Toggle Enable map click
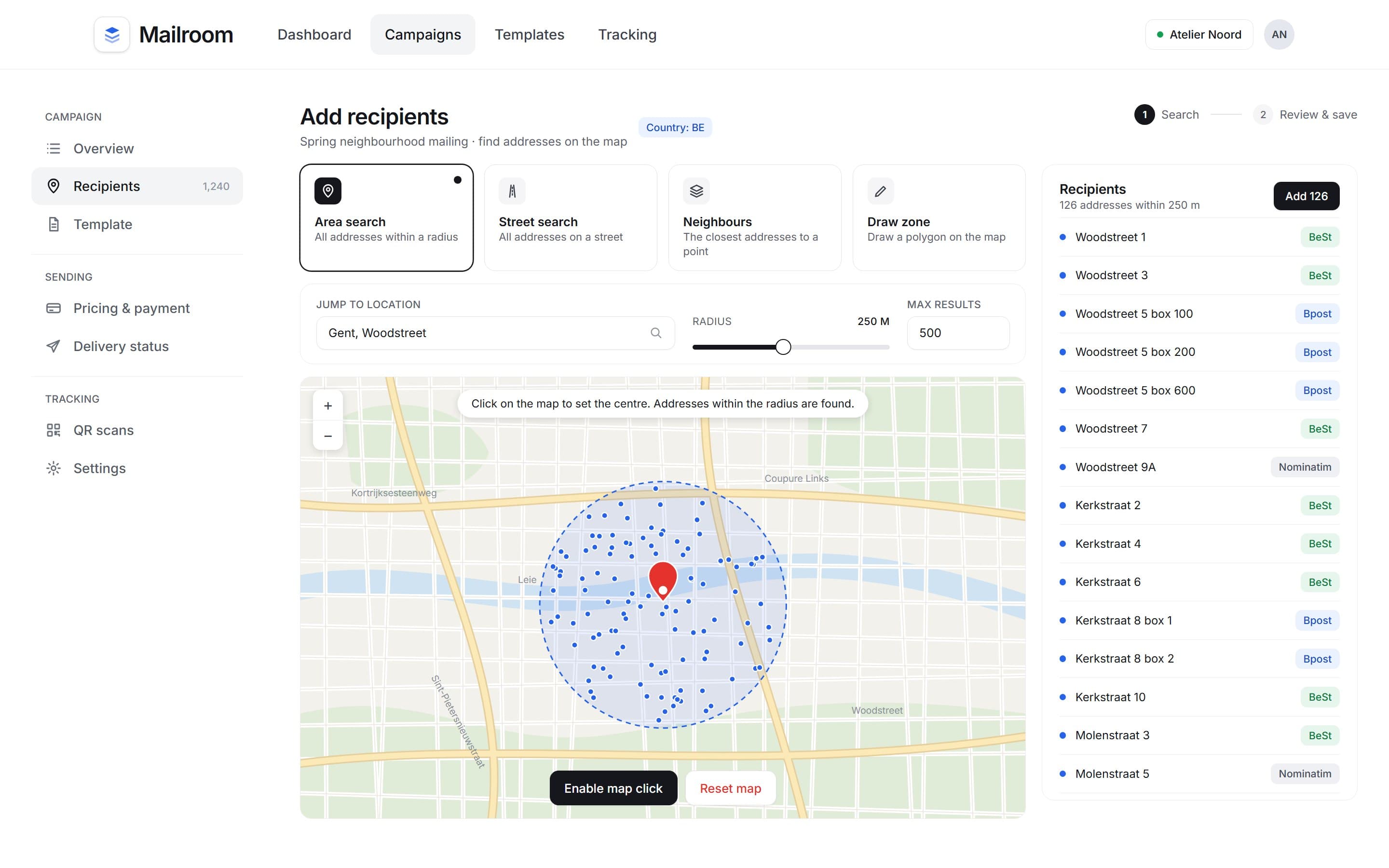Image resolution: width=1389 pixels, height=868 pixels. coord(613,788)
